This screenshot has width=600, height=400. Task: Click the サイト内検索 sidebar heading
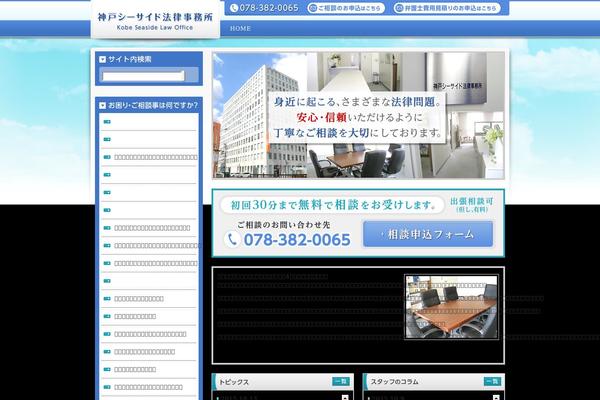pos(130,59)
